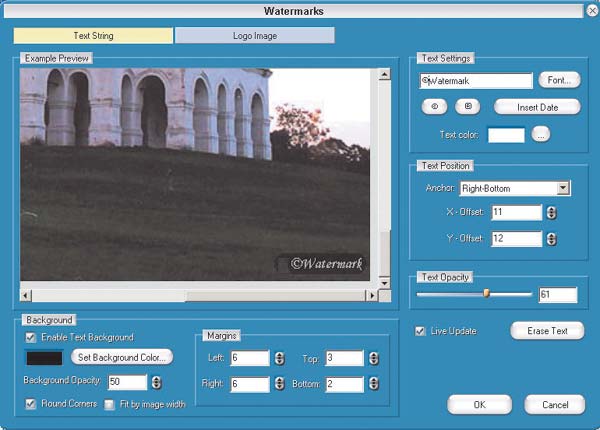600x430 pixels.
Task: Click the Y-Offset value field
Action: coord(517,239)
